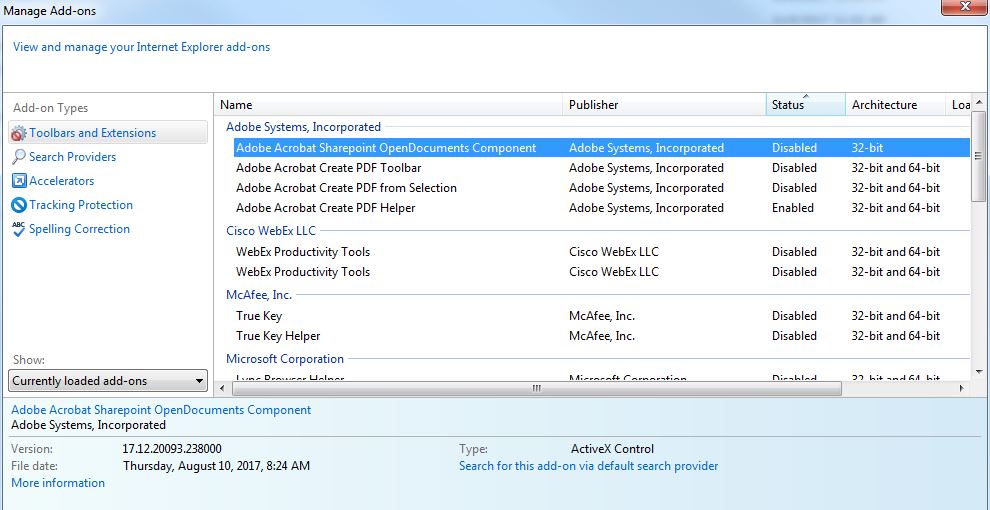
Task: Open the Show add-ons filter dropdown
Action: point(108,381)
